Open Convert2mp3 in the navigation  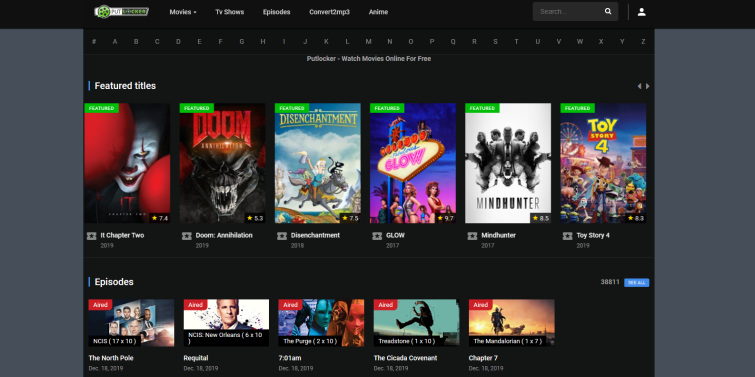(x=329, y=12)
